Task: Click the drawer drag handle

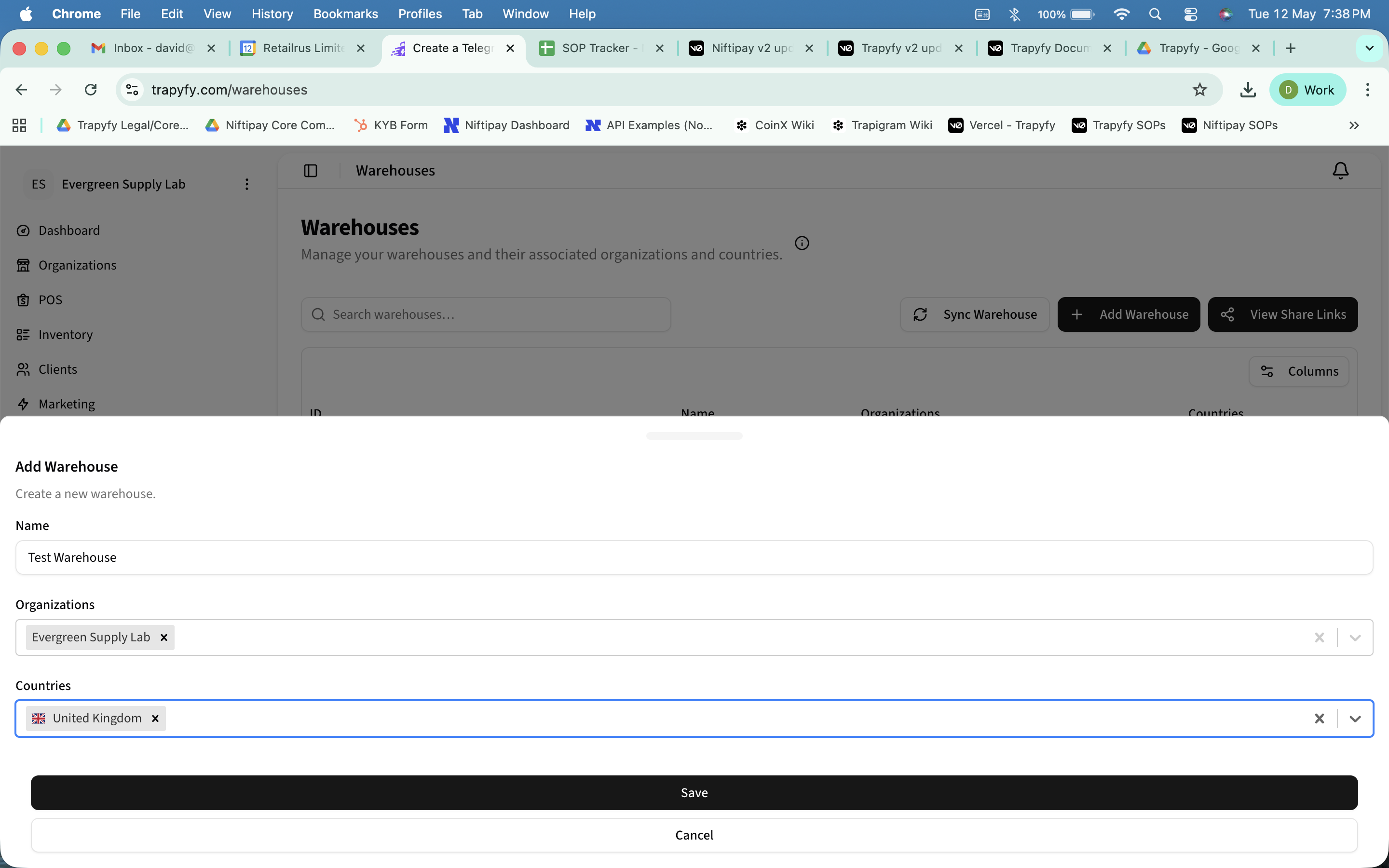Action: (x=694, y=436)
